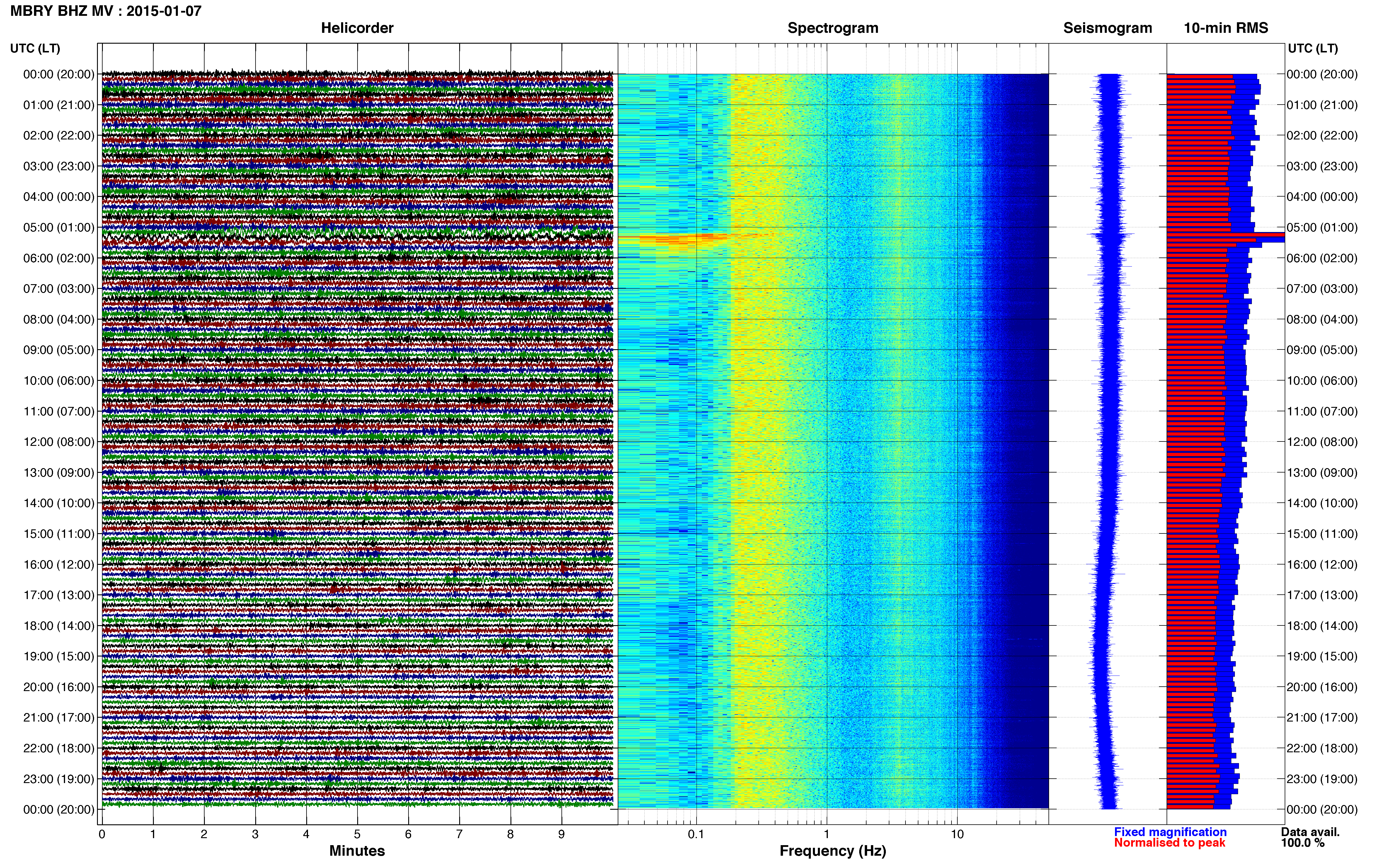
Task: Click the '10' frequency axis tick
Action: [957, 835]
